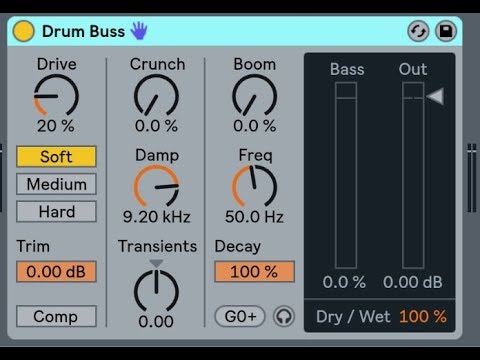The width and height of the screenshot is (480, 360).
Task: Click the Bass meter bar
Action: click(346, 175)
